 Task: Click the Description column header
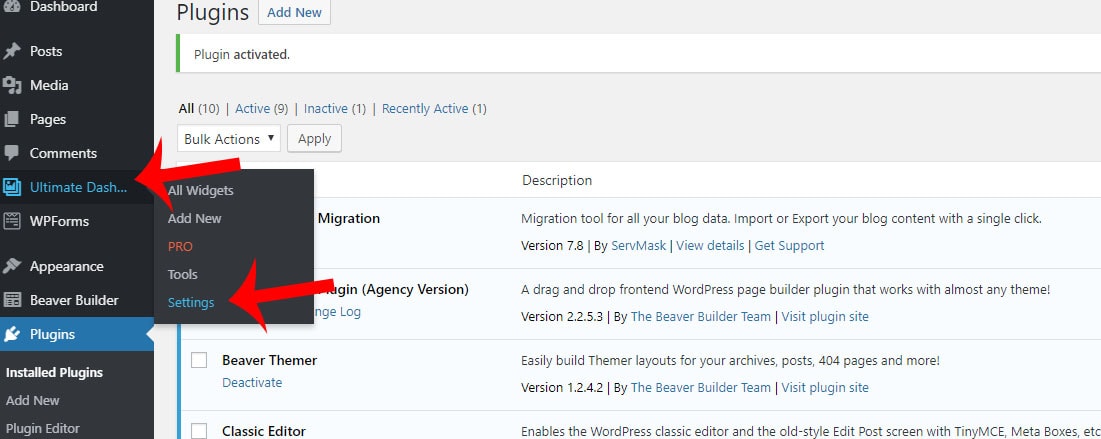557,181
